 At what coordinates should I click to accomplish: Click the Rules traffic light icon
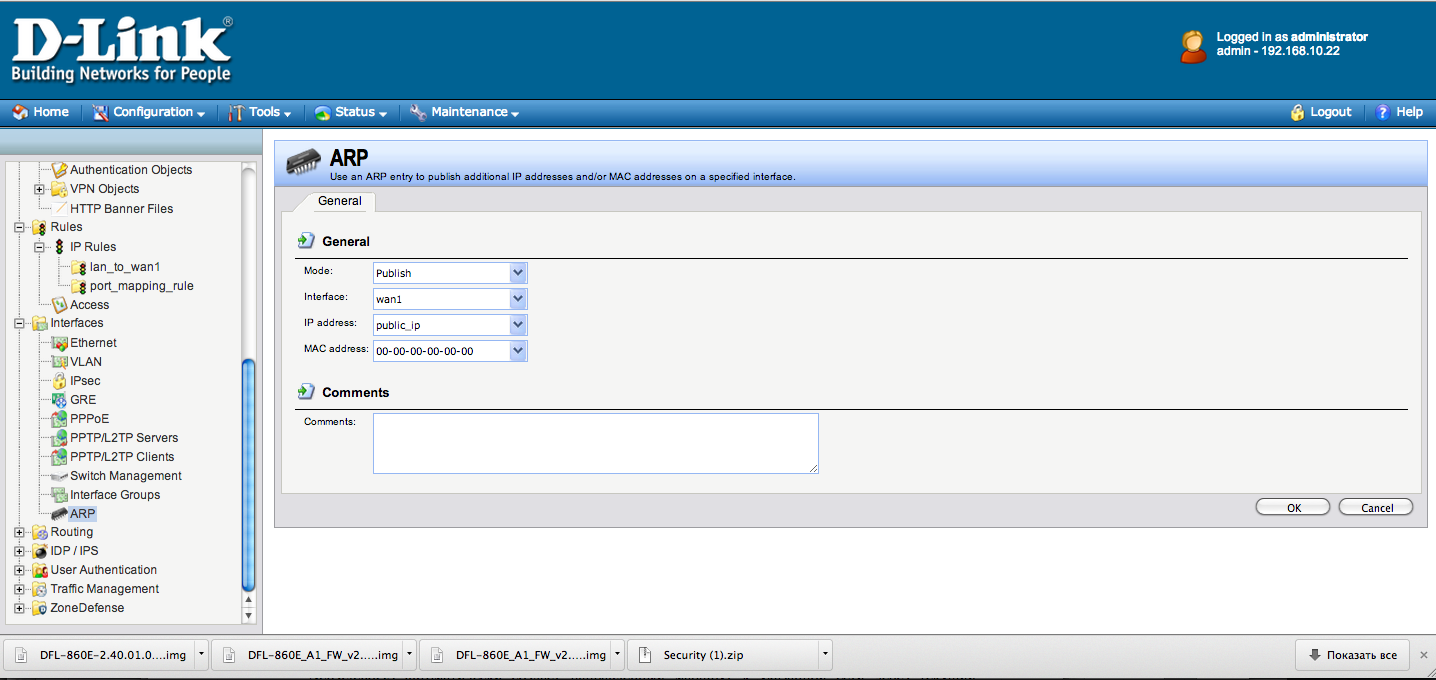point(39,227)
